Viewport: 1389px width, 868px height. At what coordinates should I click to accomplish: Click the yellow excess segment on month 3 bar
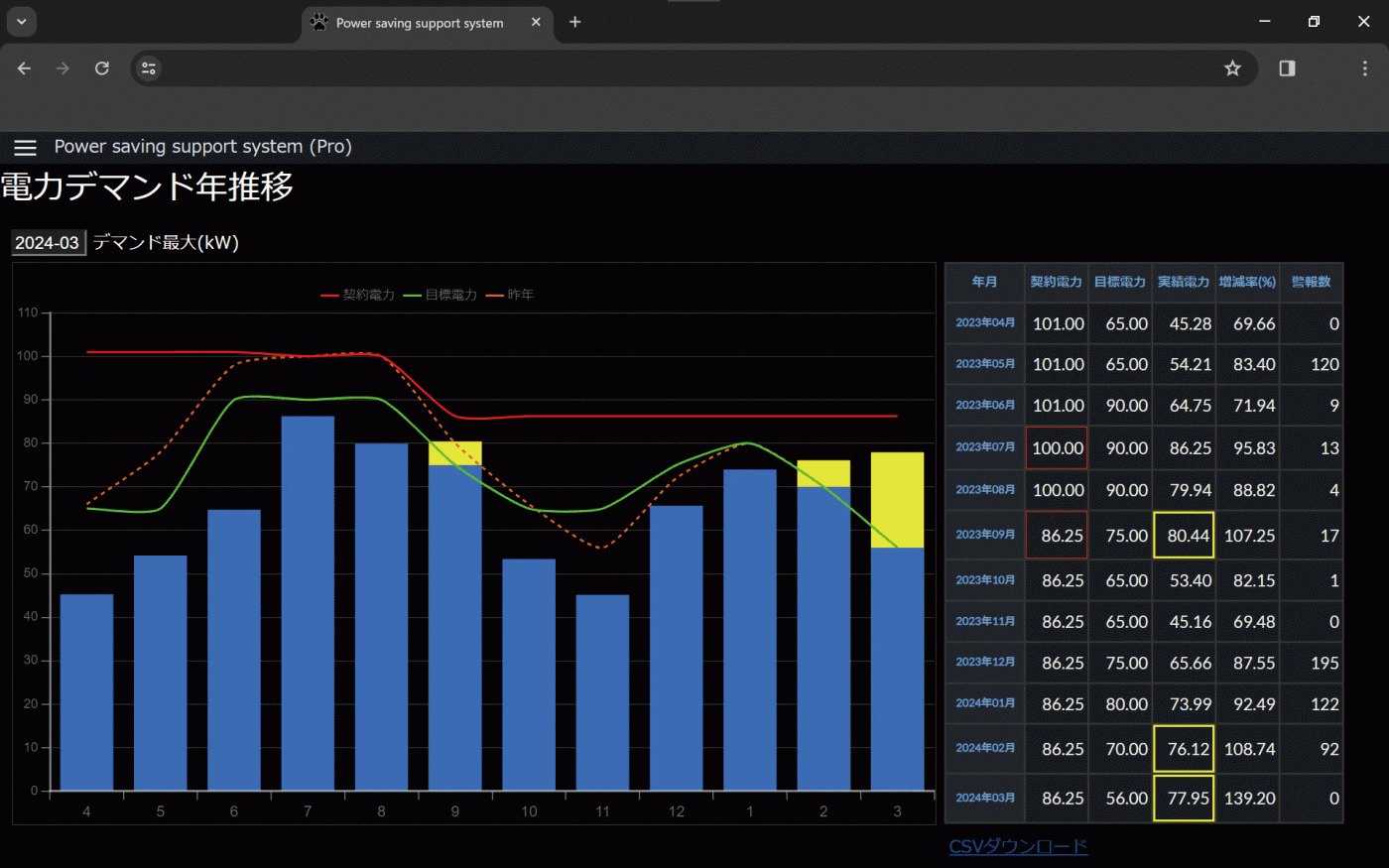[x=897, y=500]
